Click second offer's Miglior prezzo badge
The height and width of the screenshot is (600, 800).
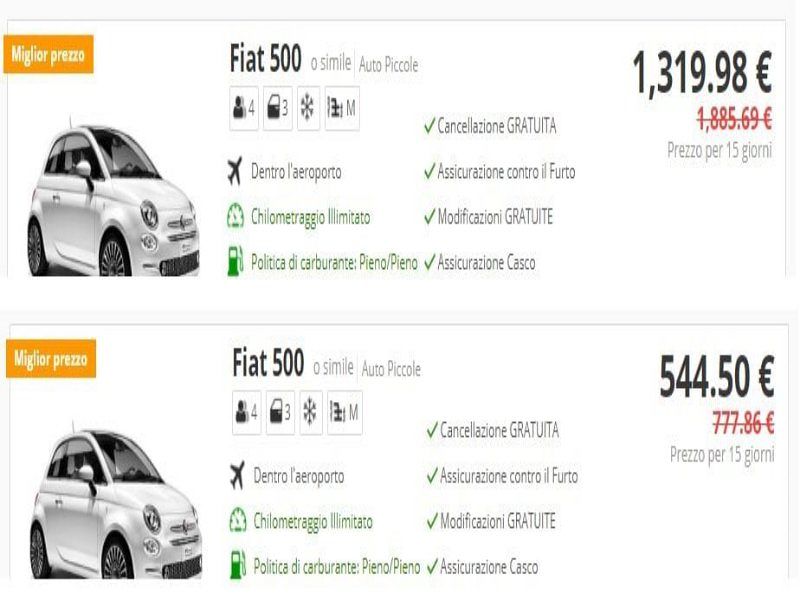pyautogui.click(x=50, y=358)
